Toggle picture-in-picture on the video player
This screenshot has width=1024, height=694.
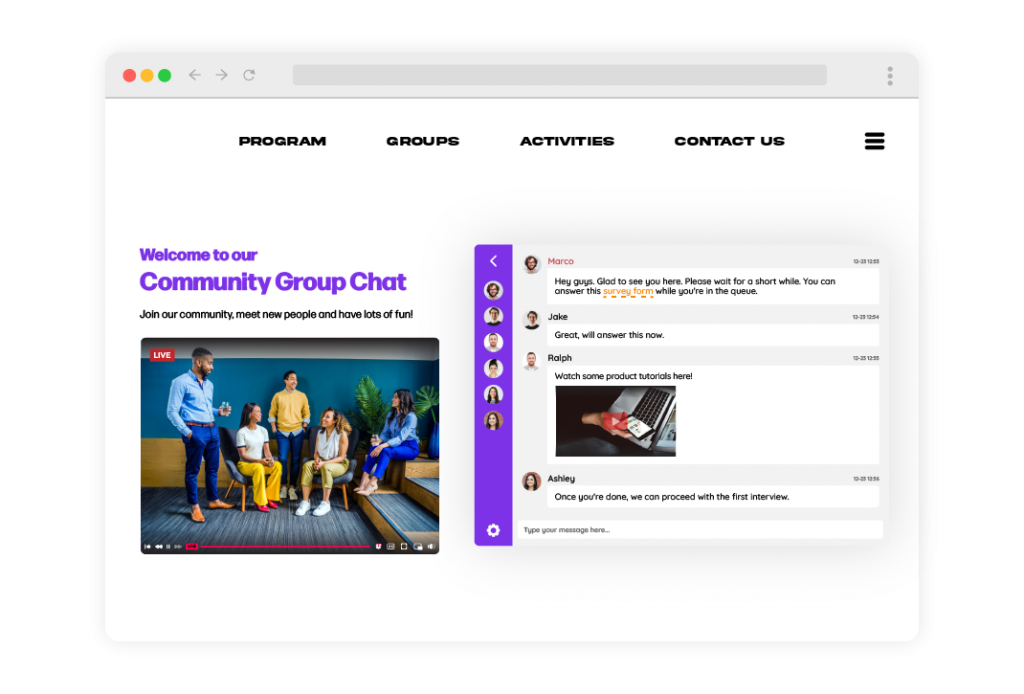click(x=417, y=547)
